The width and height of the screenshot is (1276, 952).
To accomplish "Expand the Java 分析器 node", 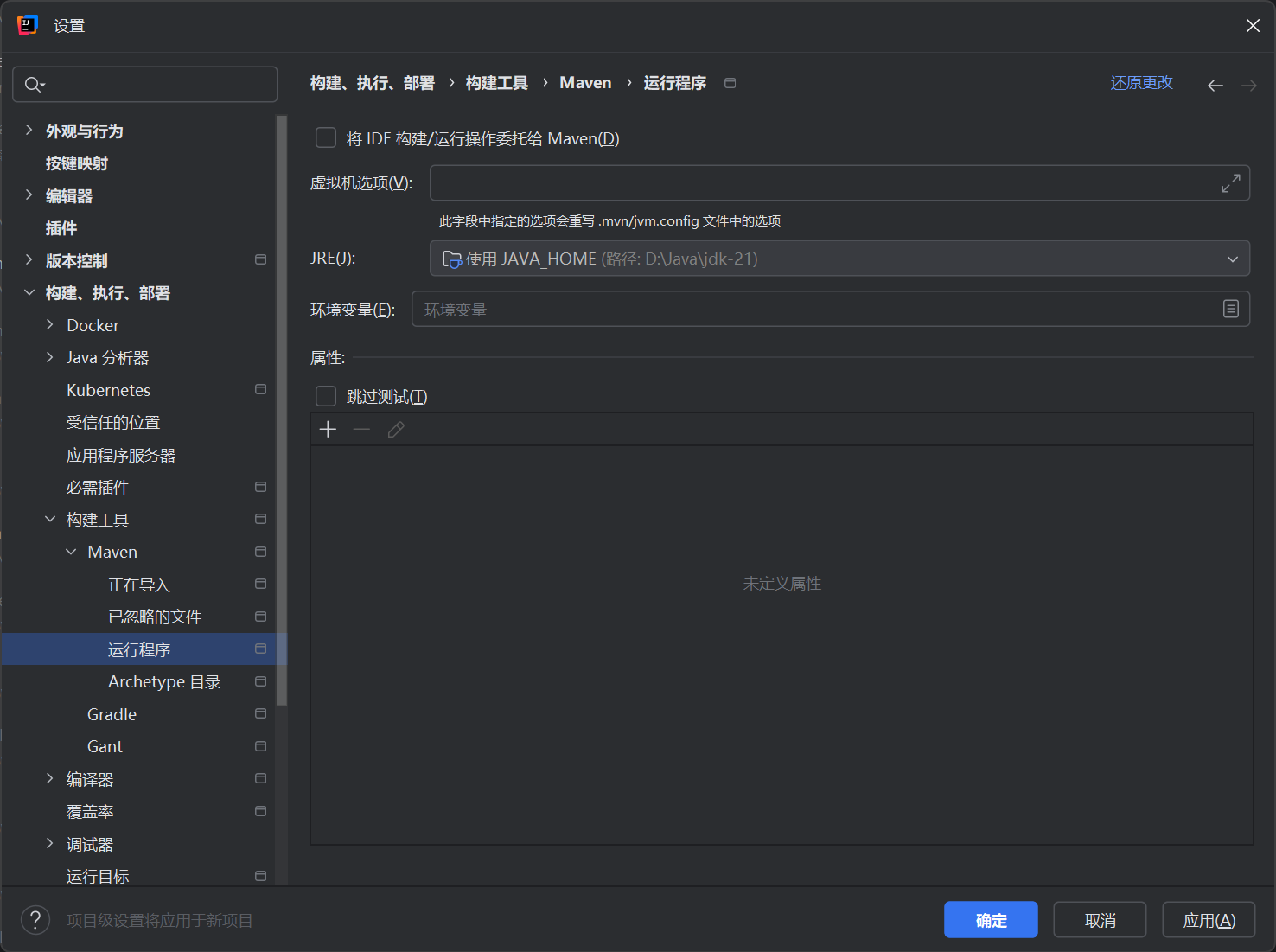I will [x=49, y=357].
